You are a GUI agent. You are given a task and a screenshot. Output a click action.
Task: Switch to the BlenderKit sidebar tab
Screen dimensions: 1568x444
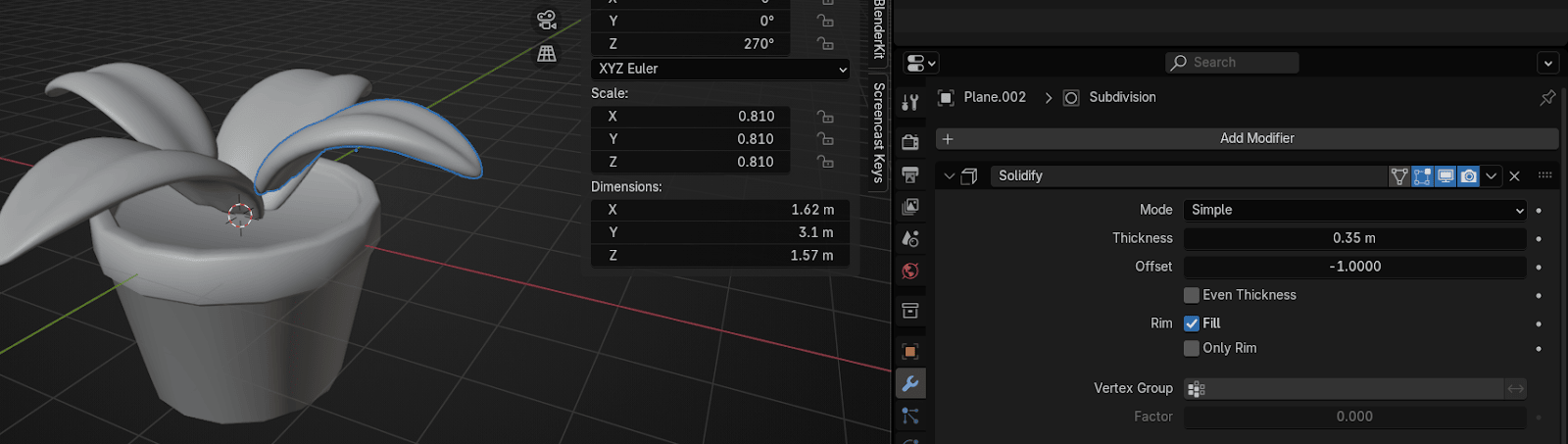click(x=878, y=29)
